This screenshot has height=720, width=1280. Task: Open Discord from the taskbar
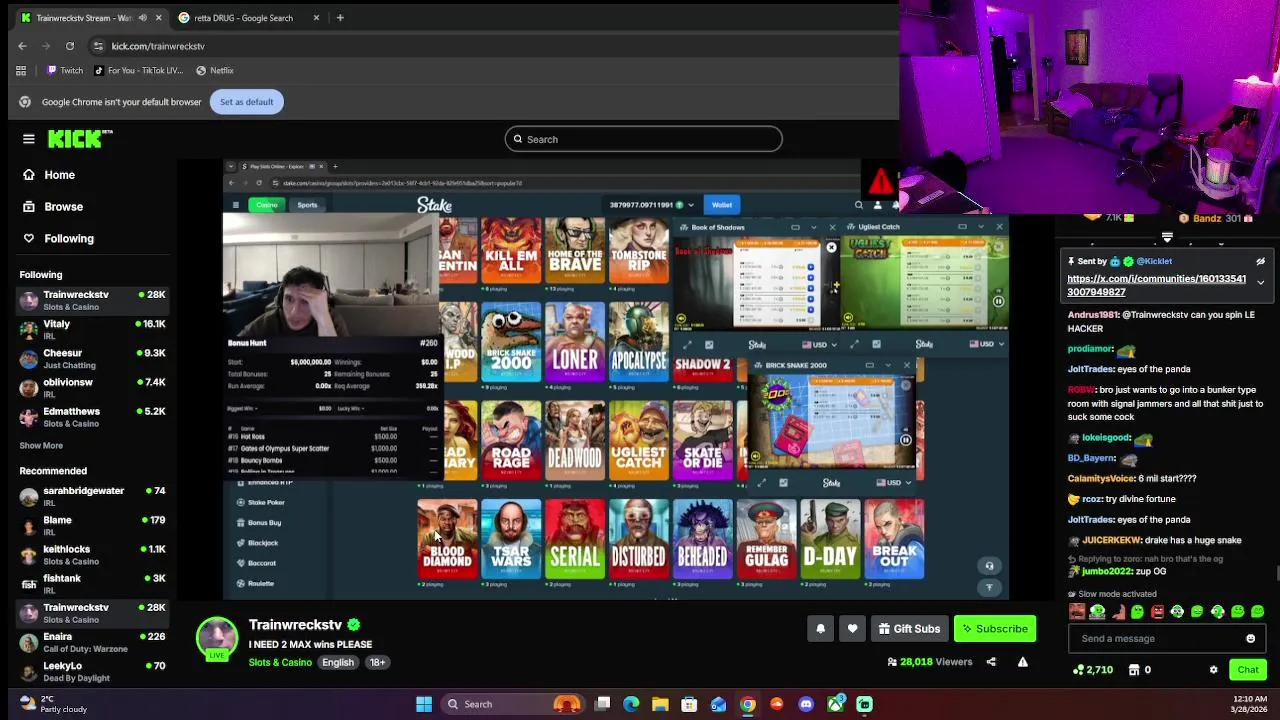click(806, 704)
